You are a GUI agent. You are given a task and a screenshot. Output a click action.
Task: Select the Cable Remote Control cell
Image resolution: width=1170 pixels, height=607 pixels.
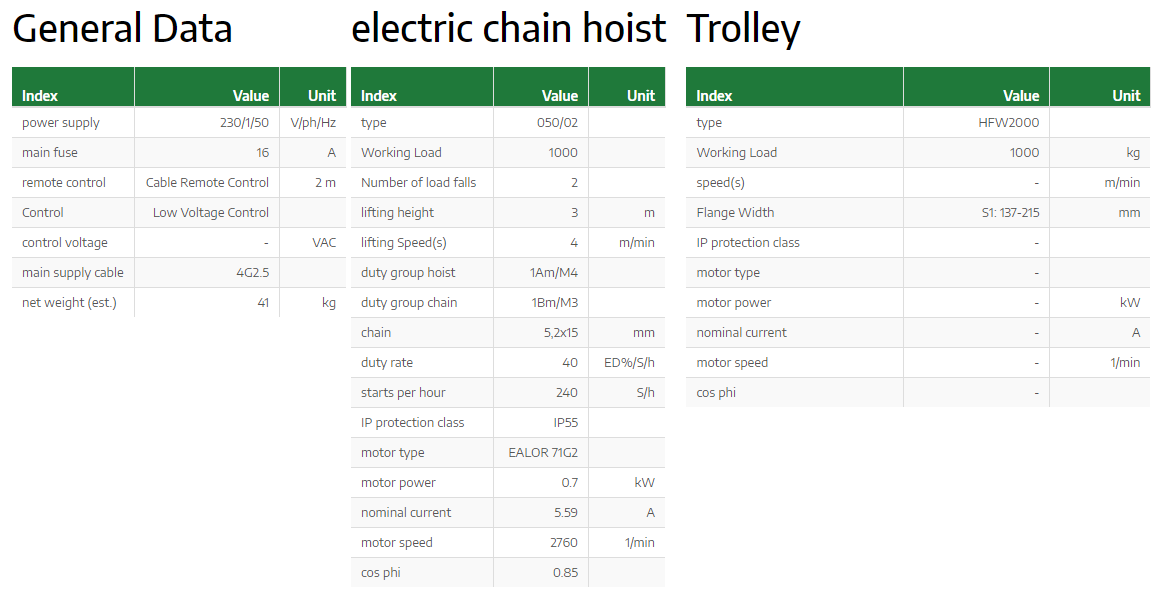[207, 182]
